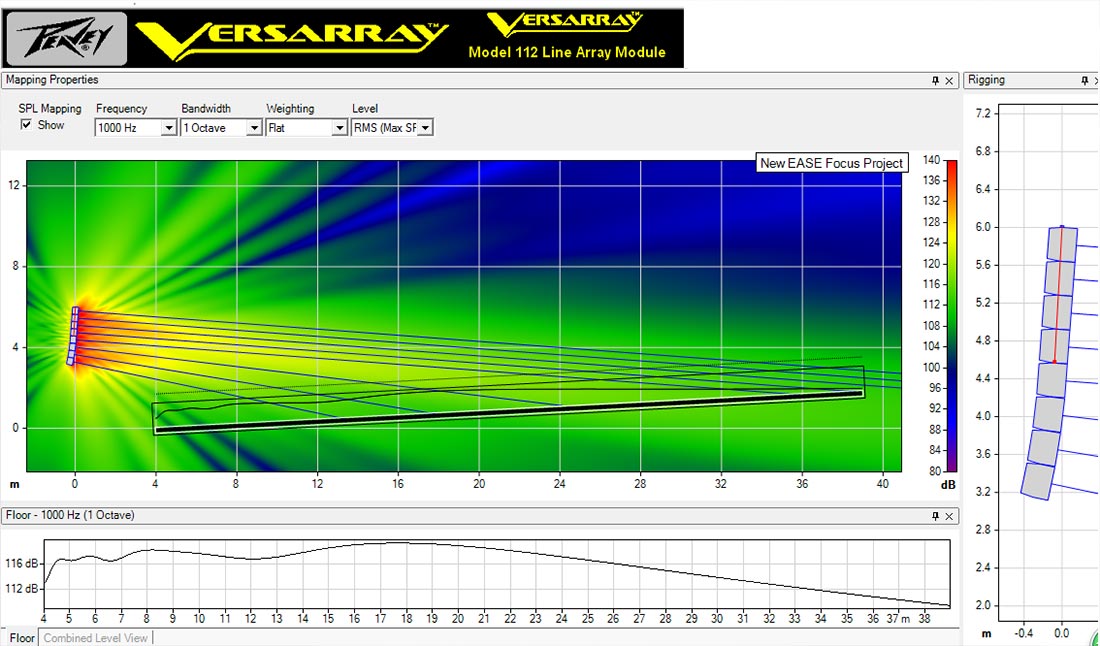Click the 116 dB axis label
The image size is (1100, 646).
(x=22, y=564)
